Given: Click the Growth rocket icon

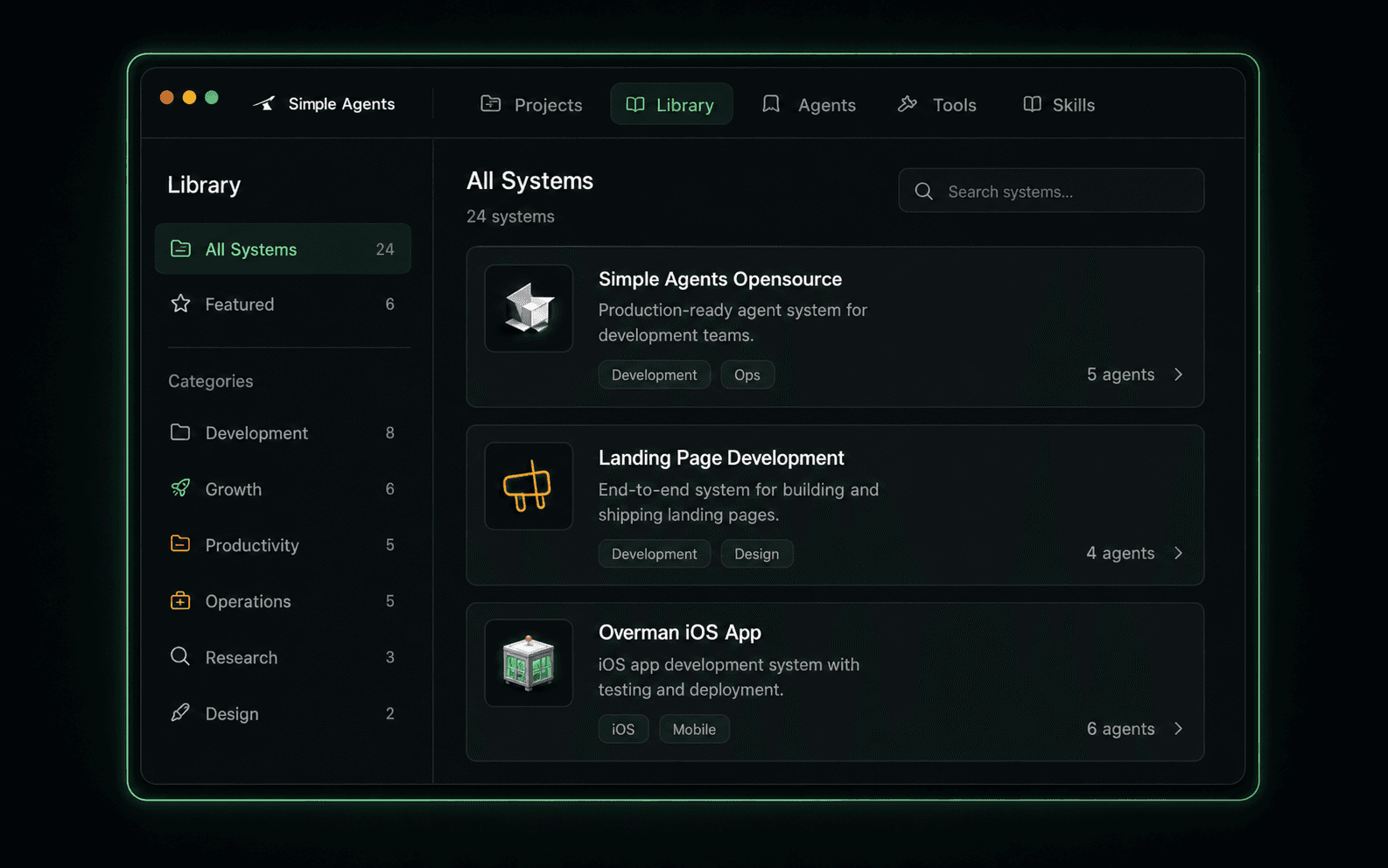Looking at the screenshot, I should pos(180,488).
